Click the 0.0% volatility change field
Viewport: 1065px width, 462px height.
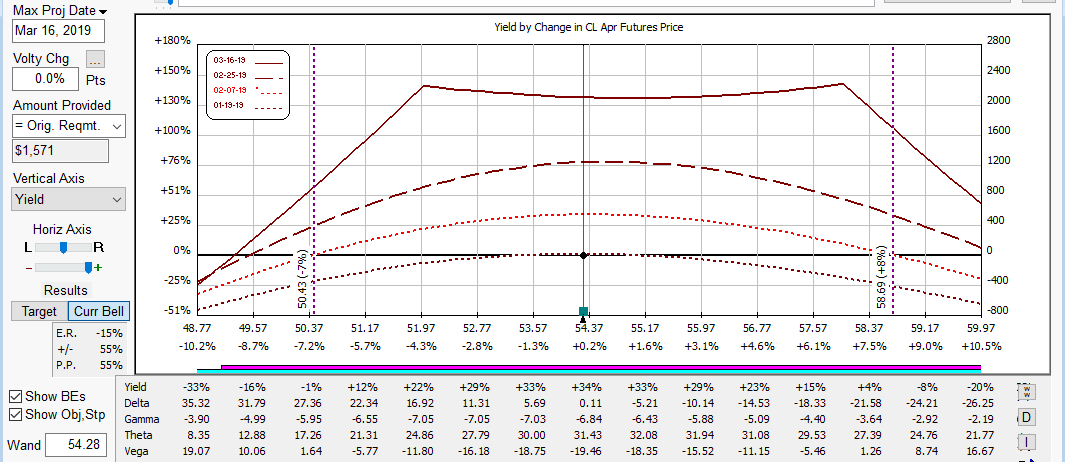tap(48, 79)
